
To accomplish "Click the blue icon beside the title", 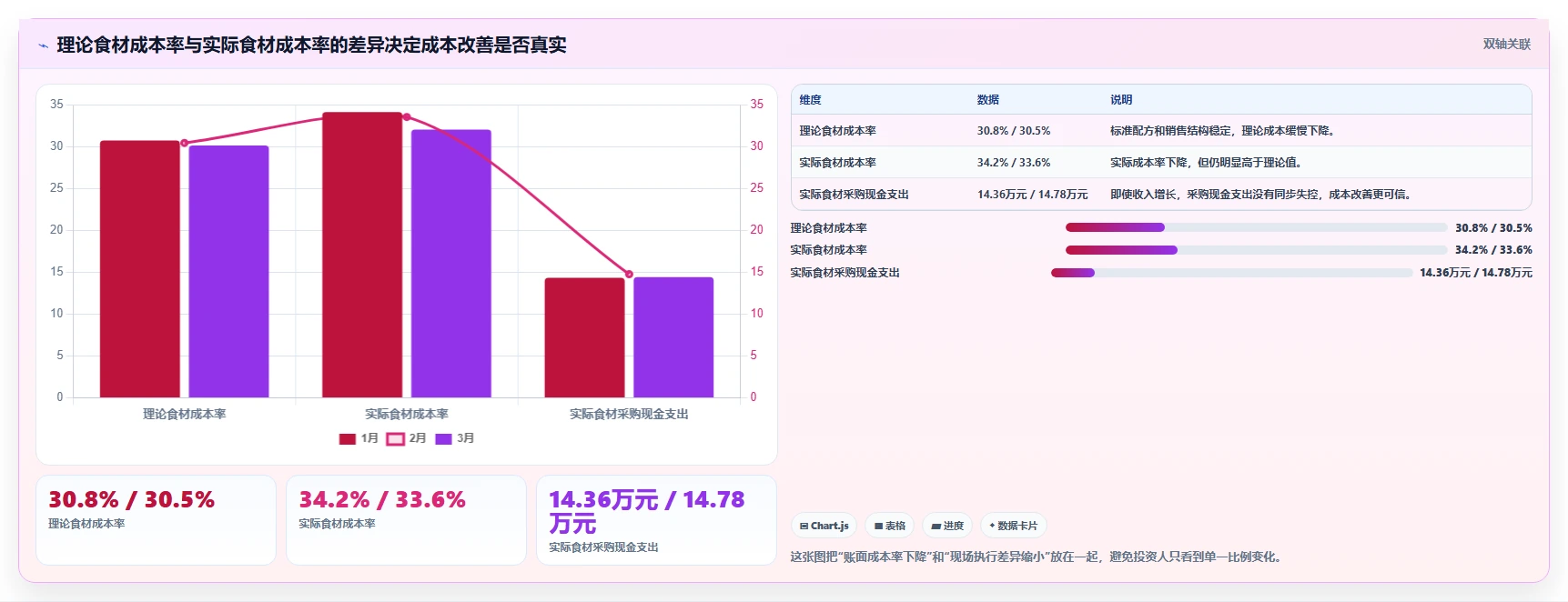I will (x=43, y=45).
